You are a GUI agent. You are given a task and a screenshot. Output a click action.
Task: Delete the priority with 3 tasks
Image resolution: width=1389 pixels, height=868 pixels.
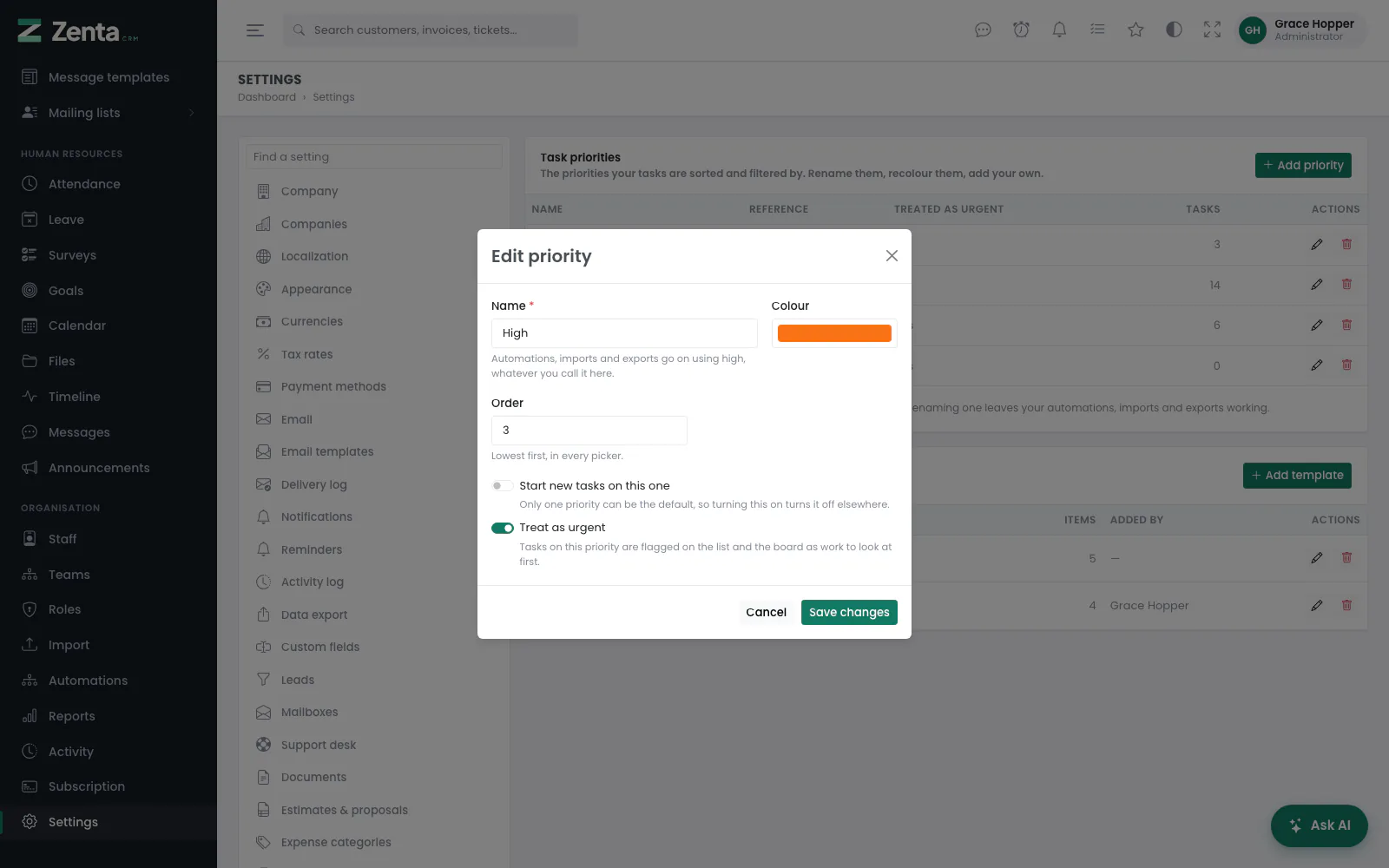click(x=1346, y=245)
